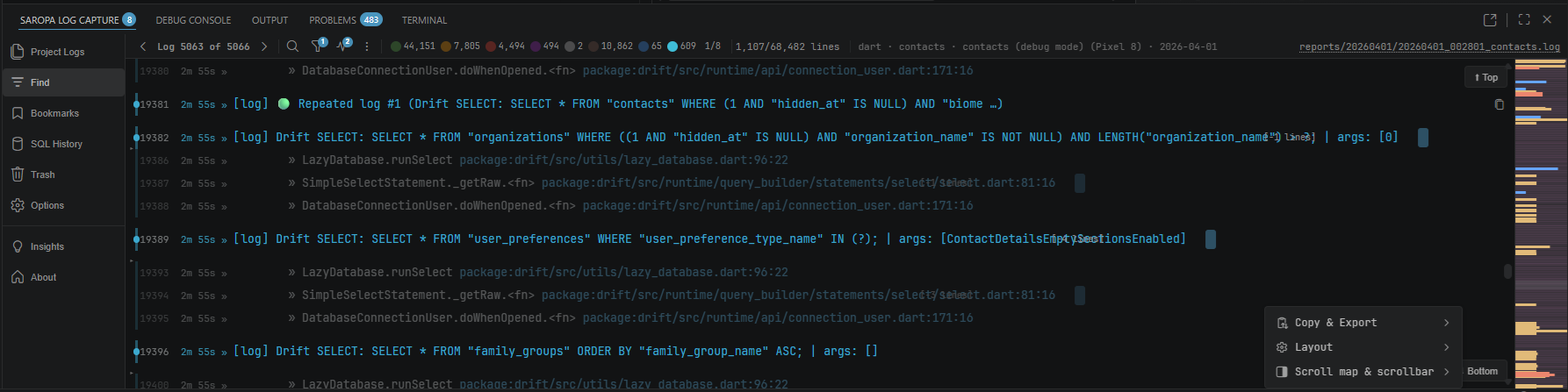Open lazy_database.dart:96:22 link at line 19386
Image resolution: width=1568 pixels, height=392 pixels.
pyautogui.click(x=623, y=160)
